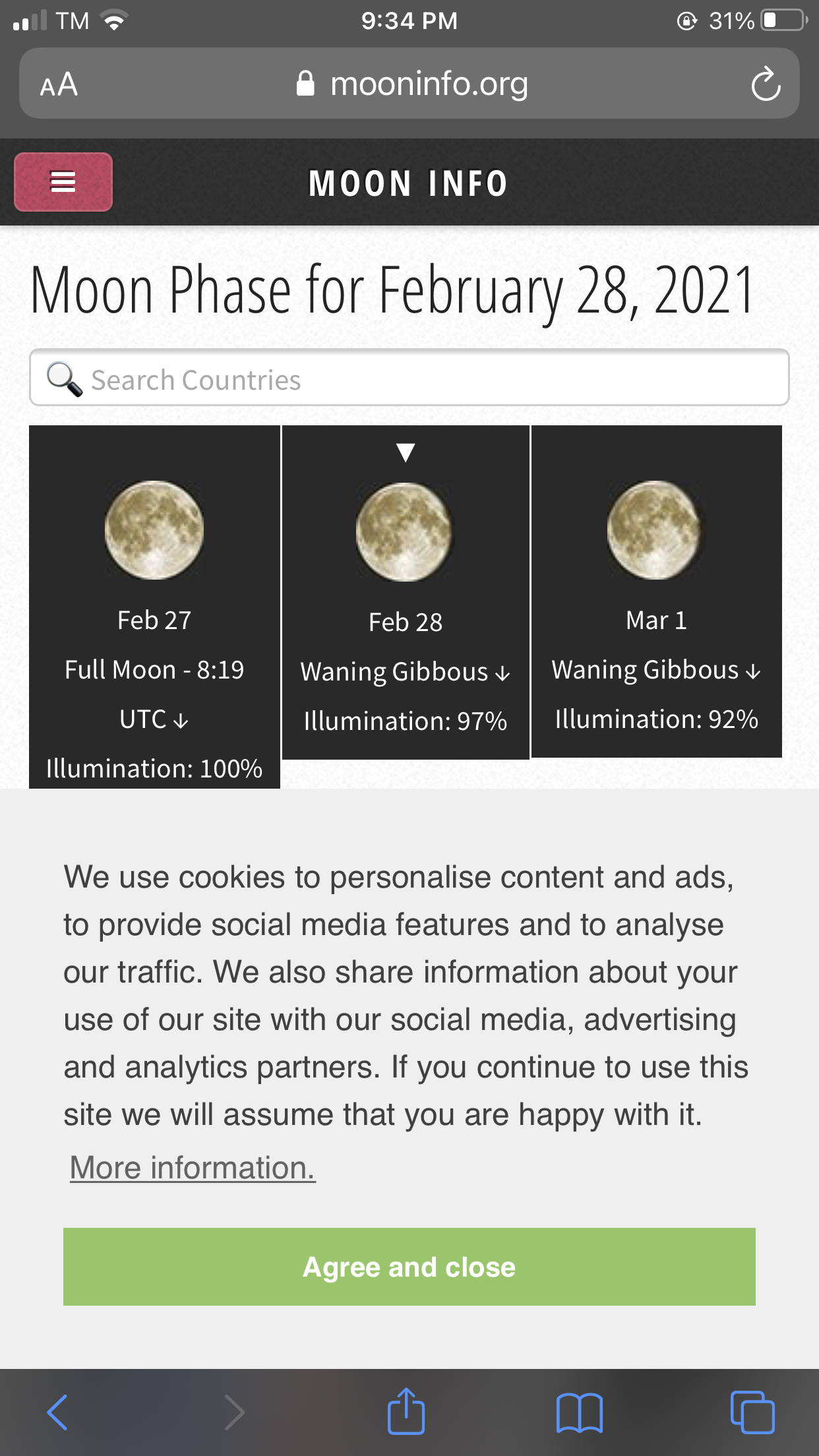Tap the magnifying glass search icon

point(64,379)
